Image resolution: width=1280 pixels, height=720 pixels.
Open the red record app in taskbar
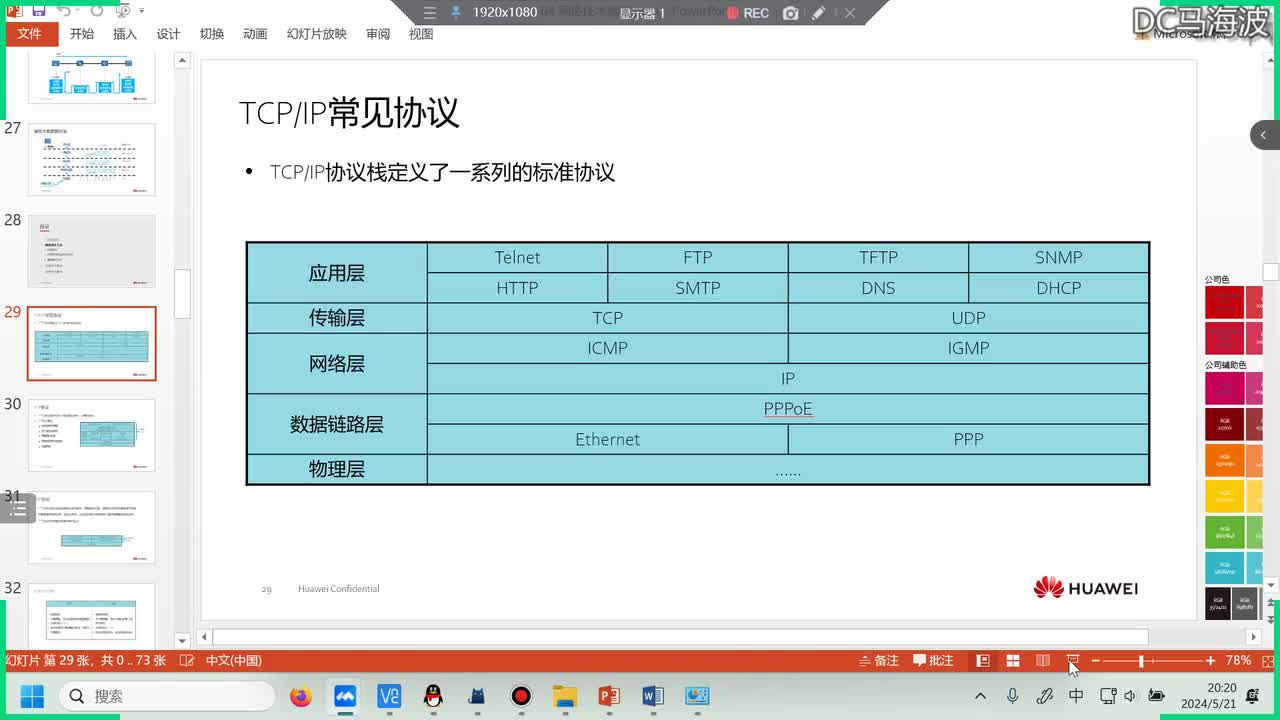pyautogui.click(x=521, y=696)
